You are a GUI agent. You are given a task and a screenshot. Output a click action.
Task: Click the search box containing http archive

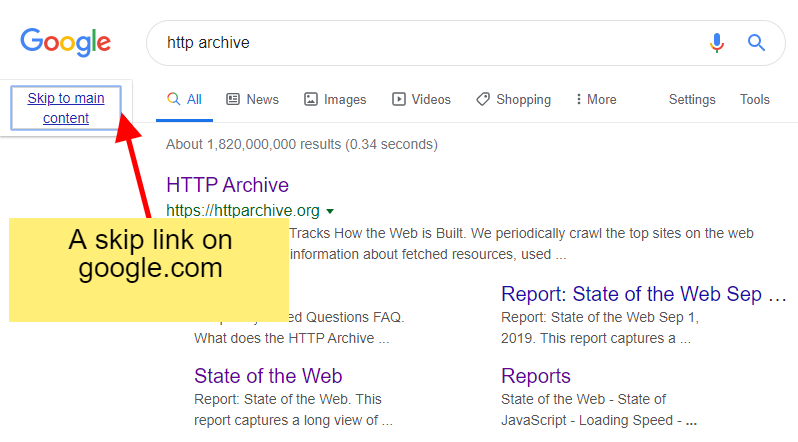(x=420, y=43)
